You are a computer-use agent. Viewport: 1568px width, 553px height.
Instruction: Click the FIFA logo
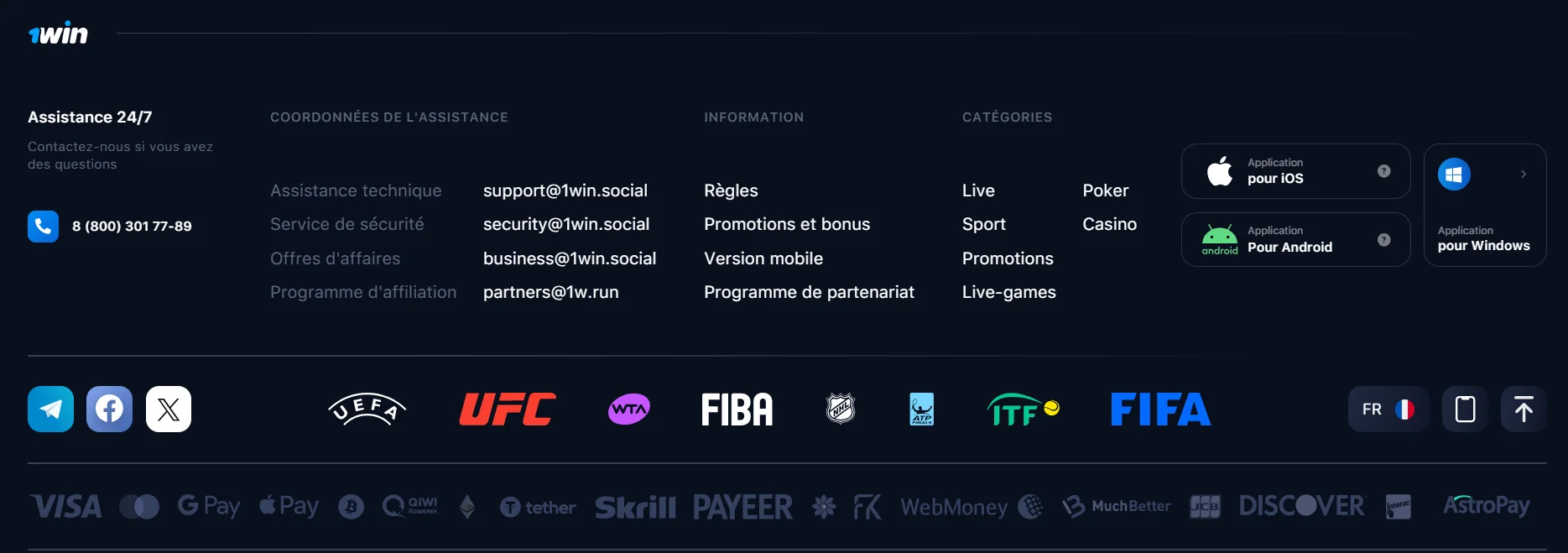coord(1160,410)
